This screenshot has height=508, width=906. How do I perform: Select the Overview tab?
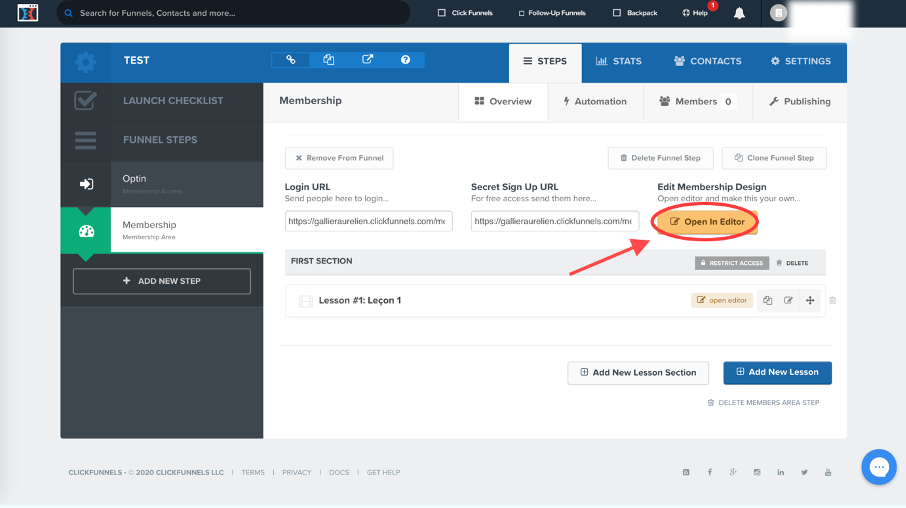point(503,102)
